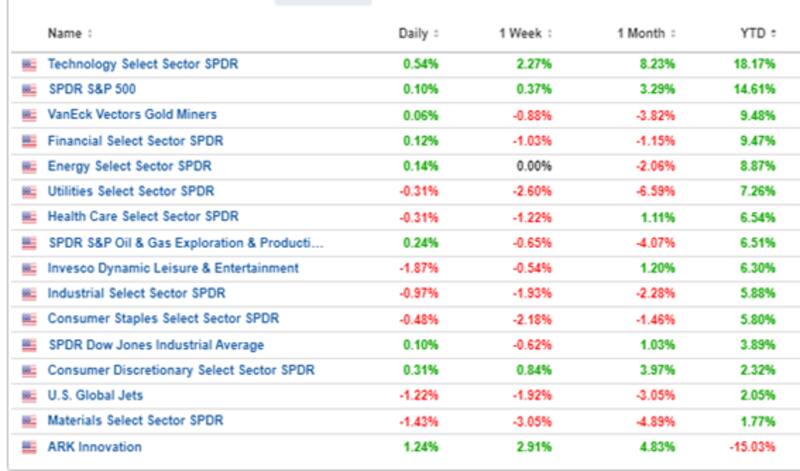The height and width of the screenshot is (471, 800).
Task: Open the Financial Select Sector SPDR link
Action: point(135,140)
